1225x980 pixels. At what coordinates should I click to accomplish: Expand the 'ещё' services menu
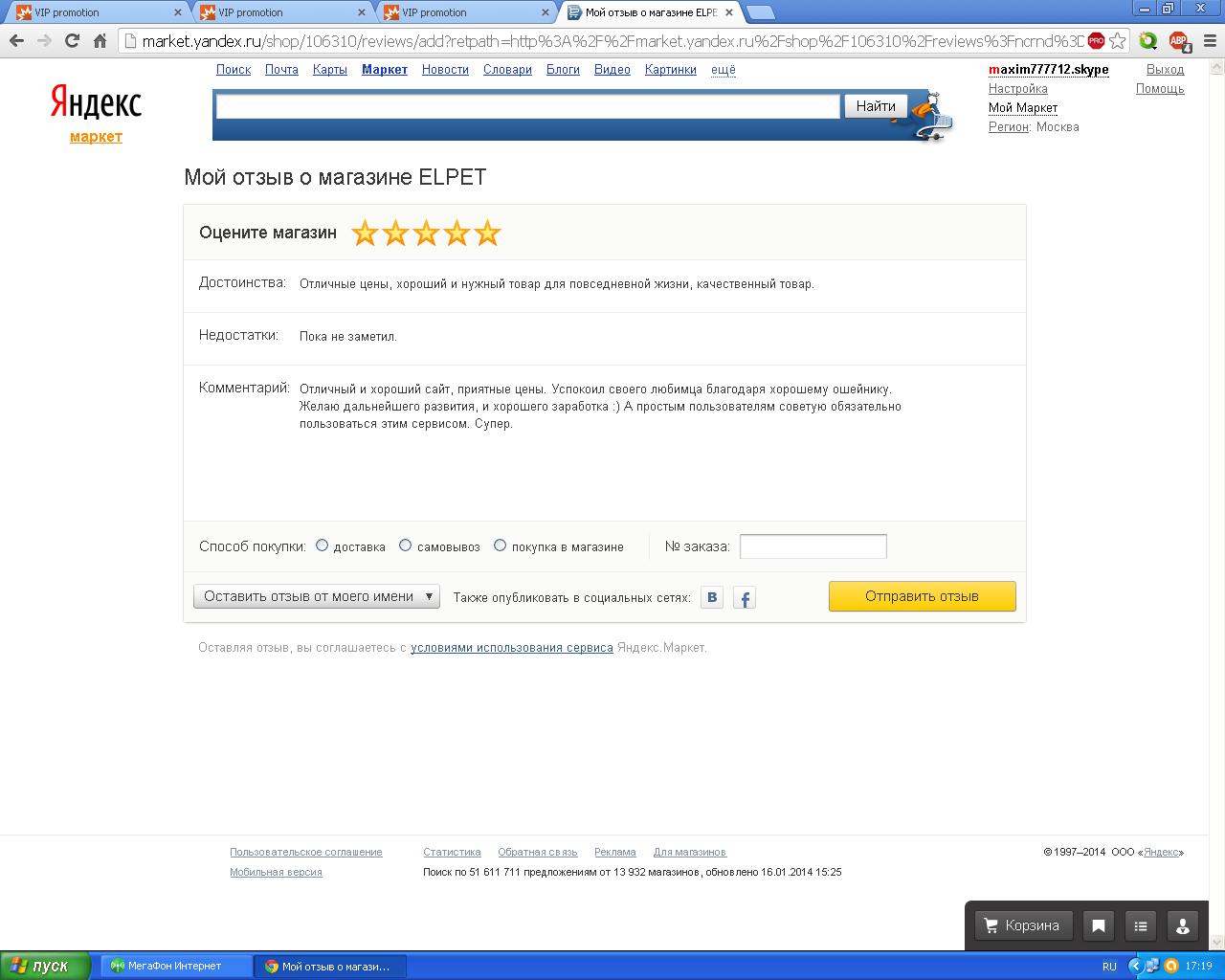coord(724,70)
